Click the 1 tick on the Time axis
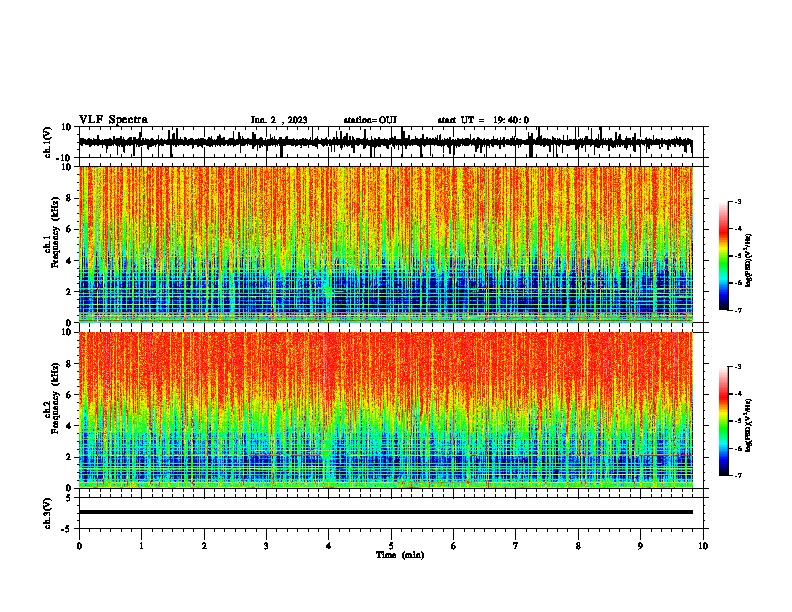 coord(141,546)
